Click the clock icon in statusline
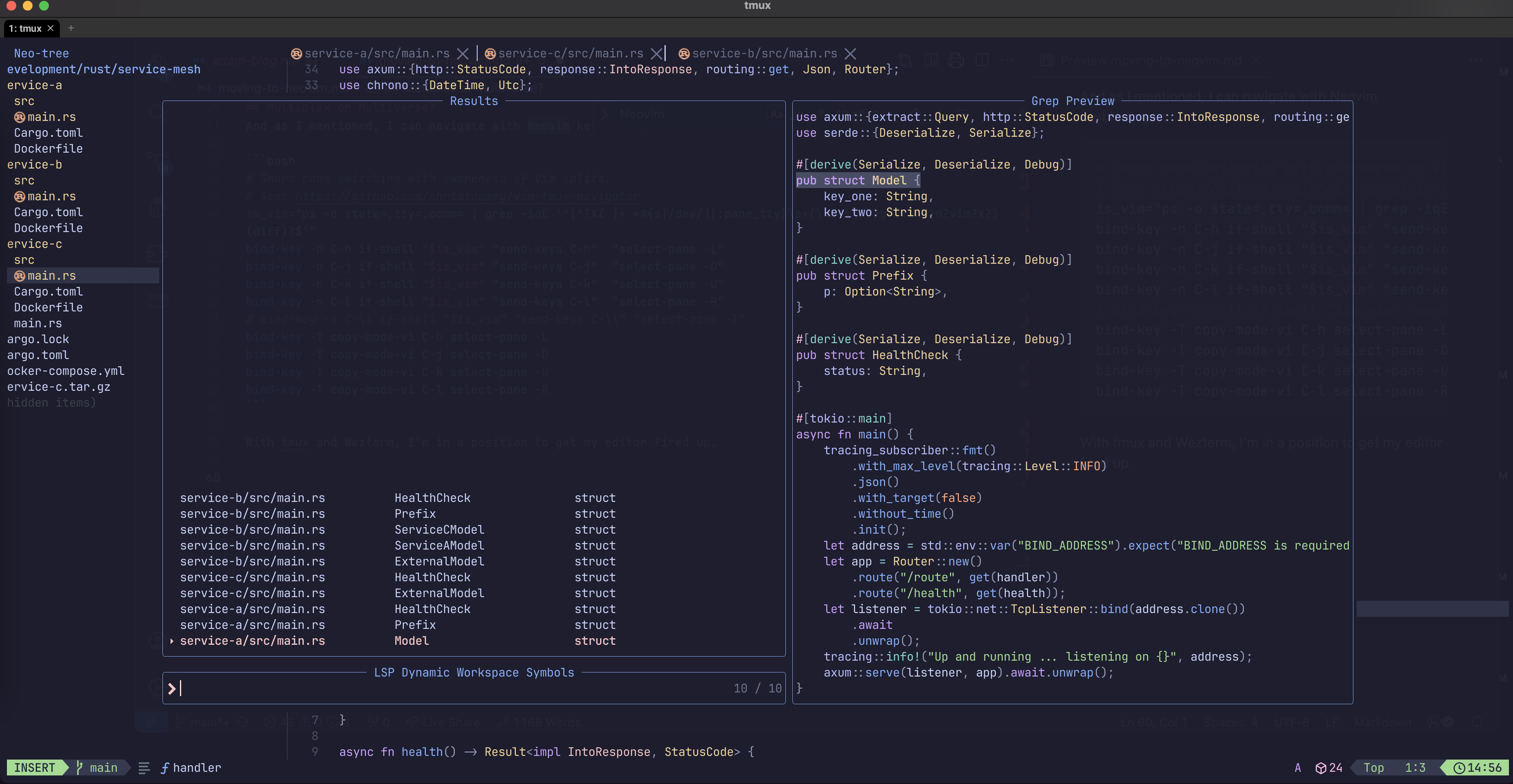1513x784 pixels. (x=1459, y=768)
